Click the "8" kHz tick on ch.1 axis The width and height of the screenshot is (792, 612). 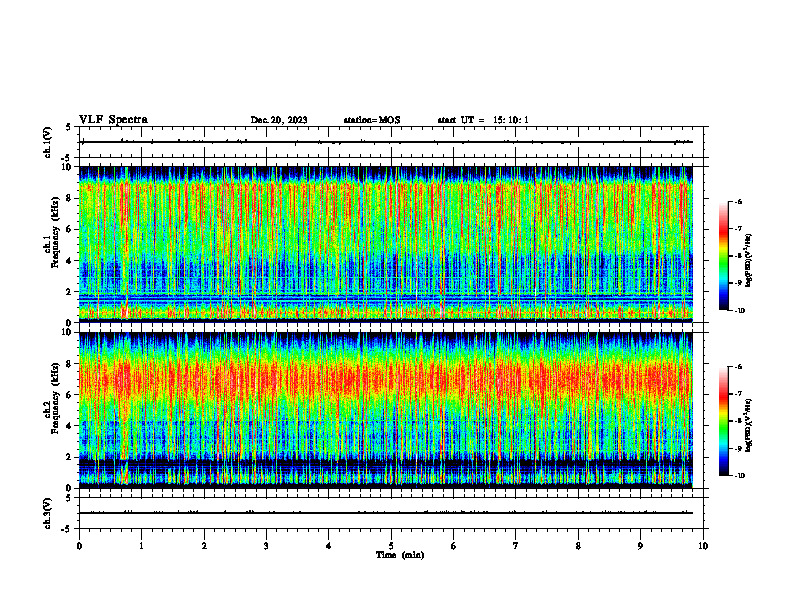tap(70, 198)
